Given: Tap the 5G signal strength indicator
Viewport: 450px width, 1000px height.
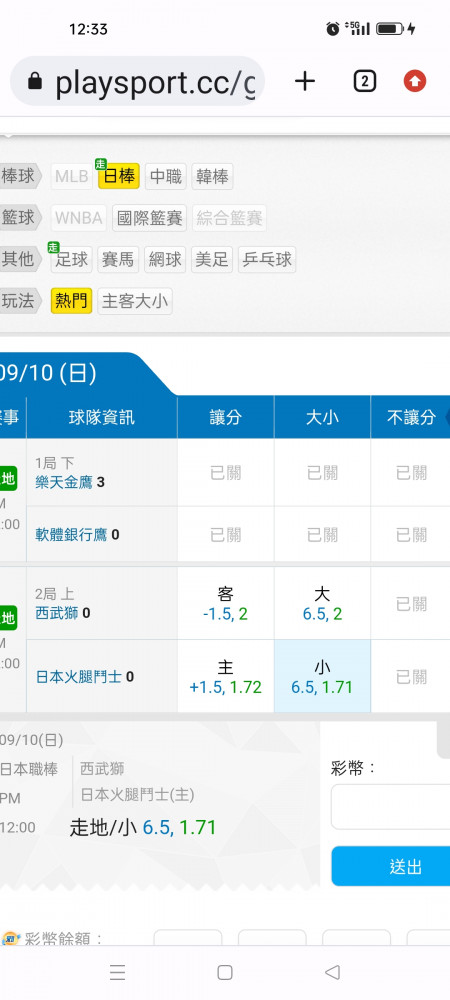Looking at the screenshot, I should 358,29.
